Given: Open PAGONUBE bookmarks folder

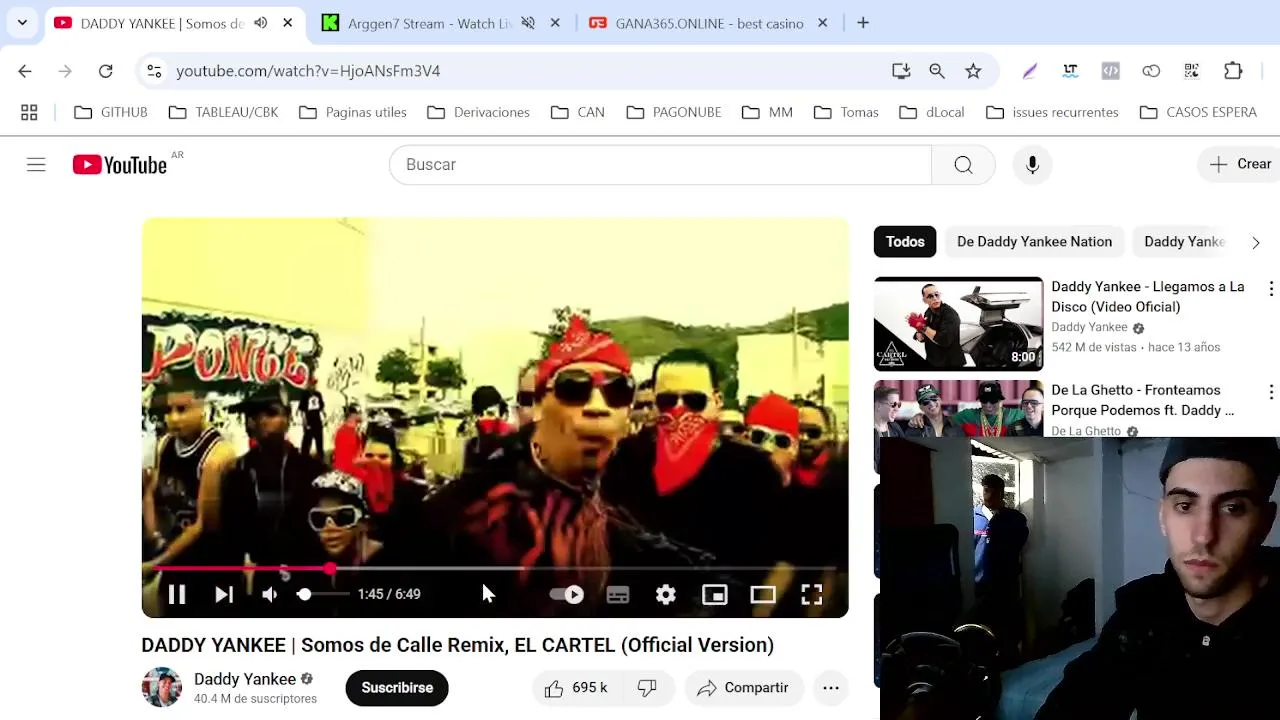Looking at the screenshot, I should tap(674, 112).
